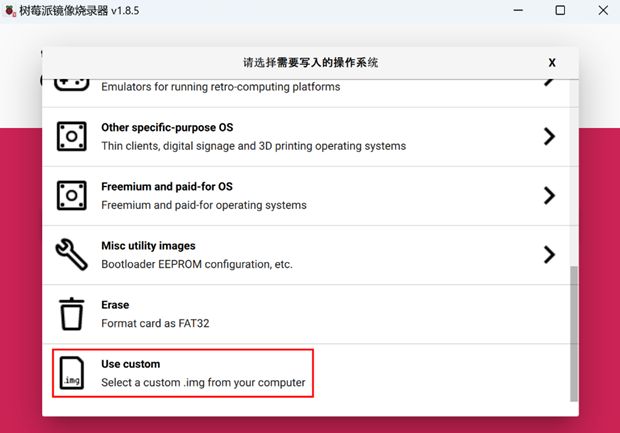Screen dimensions: 620x433
Task: Click the Raspberry Pi logo in the title bar
Action: (10, 11)
